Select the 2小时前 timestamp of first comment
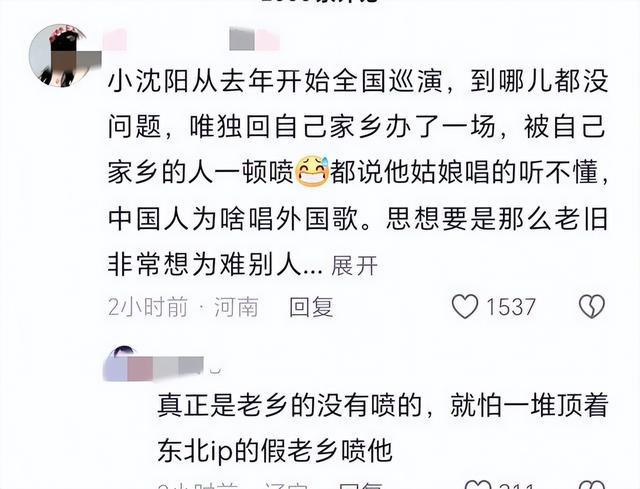 (x=148, y=307)
